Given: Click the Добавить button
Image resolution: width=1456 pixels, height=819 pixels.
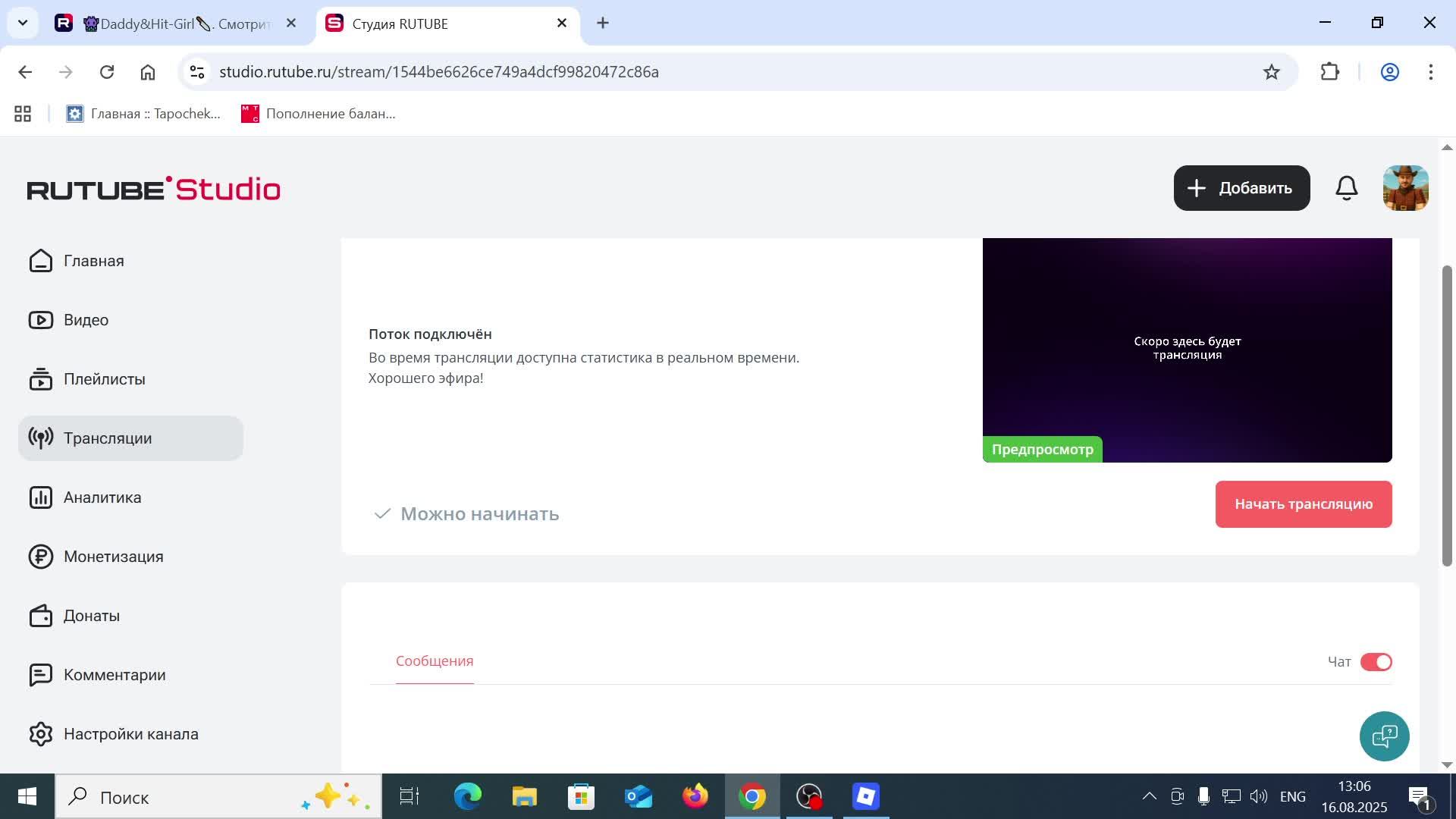Looking at the screenshot, I should pos(1241,187).
